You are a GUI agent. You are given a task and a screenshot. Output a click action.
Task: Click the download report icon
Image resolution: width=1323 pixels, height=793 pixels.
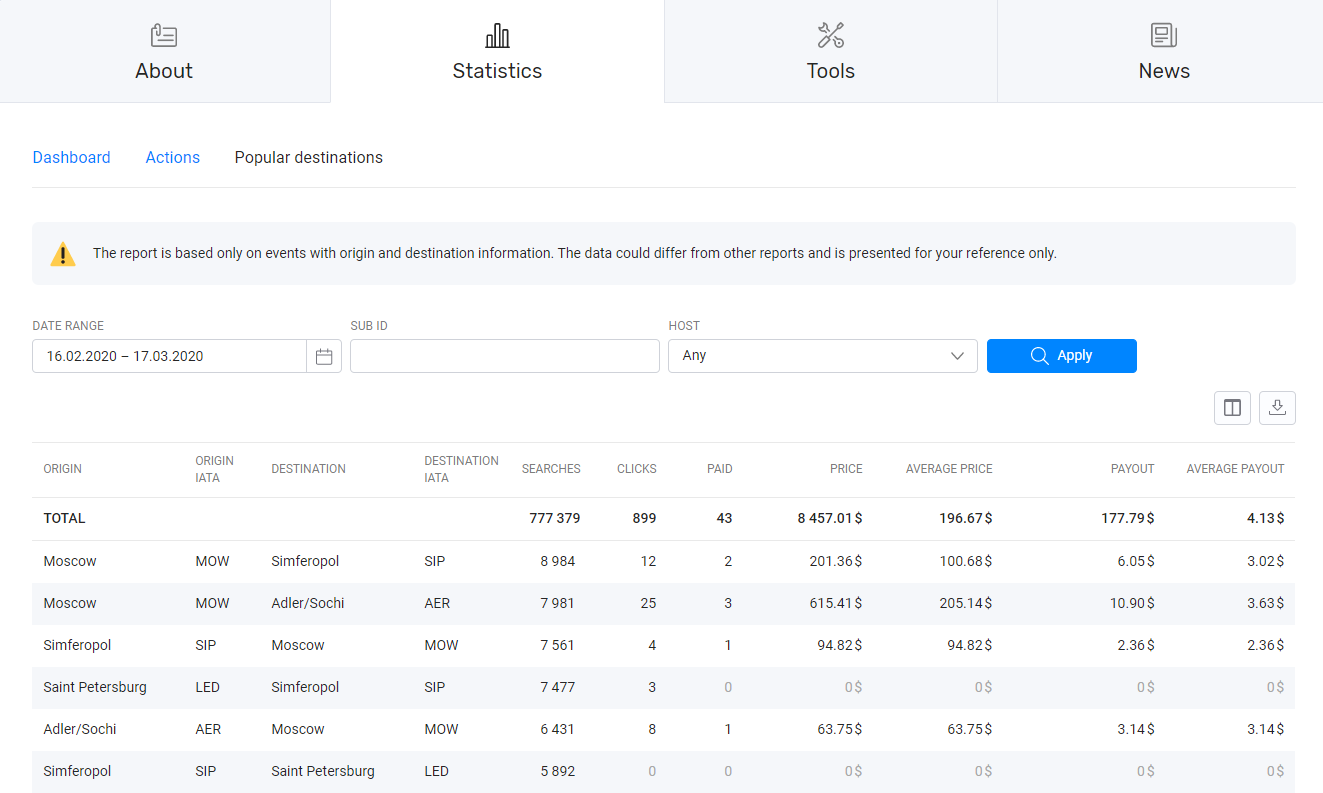[1277, 408]
